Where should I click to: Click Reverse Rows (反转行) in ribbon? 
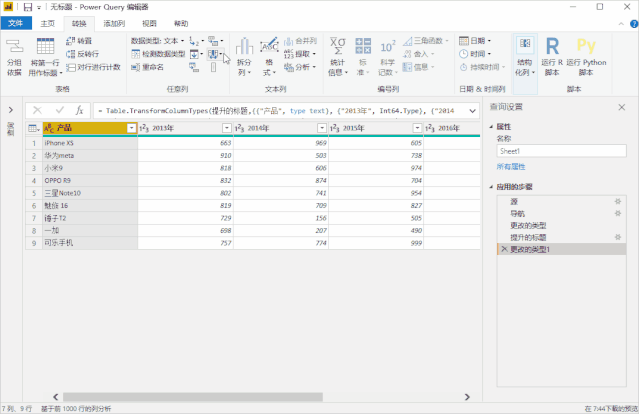tap(87, 54)
